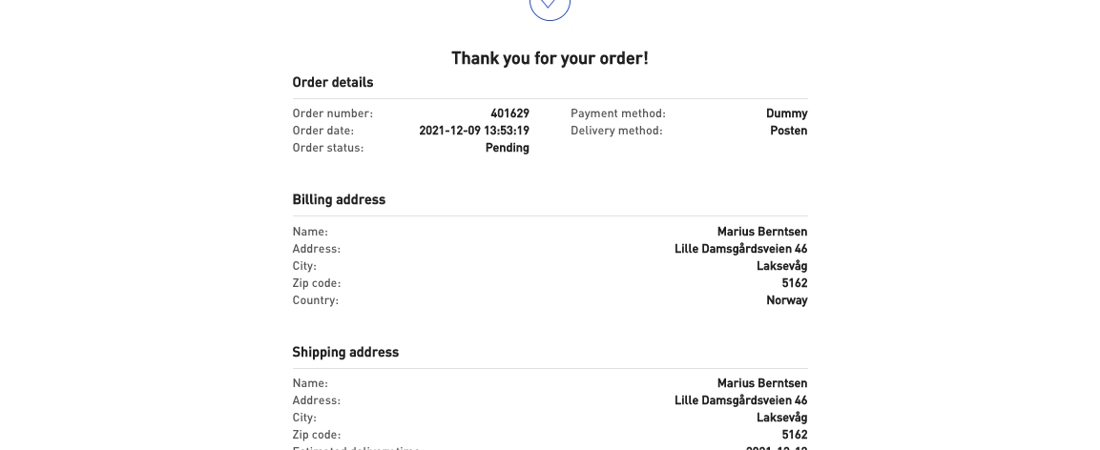This screenshot has height=450, width=1100.
Task: Click the billing country Norway
Action: tap(786, 300)
